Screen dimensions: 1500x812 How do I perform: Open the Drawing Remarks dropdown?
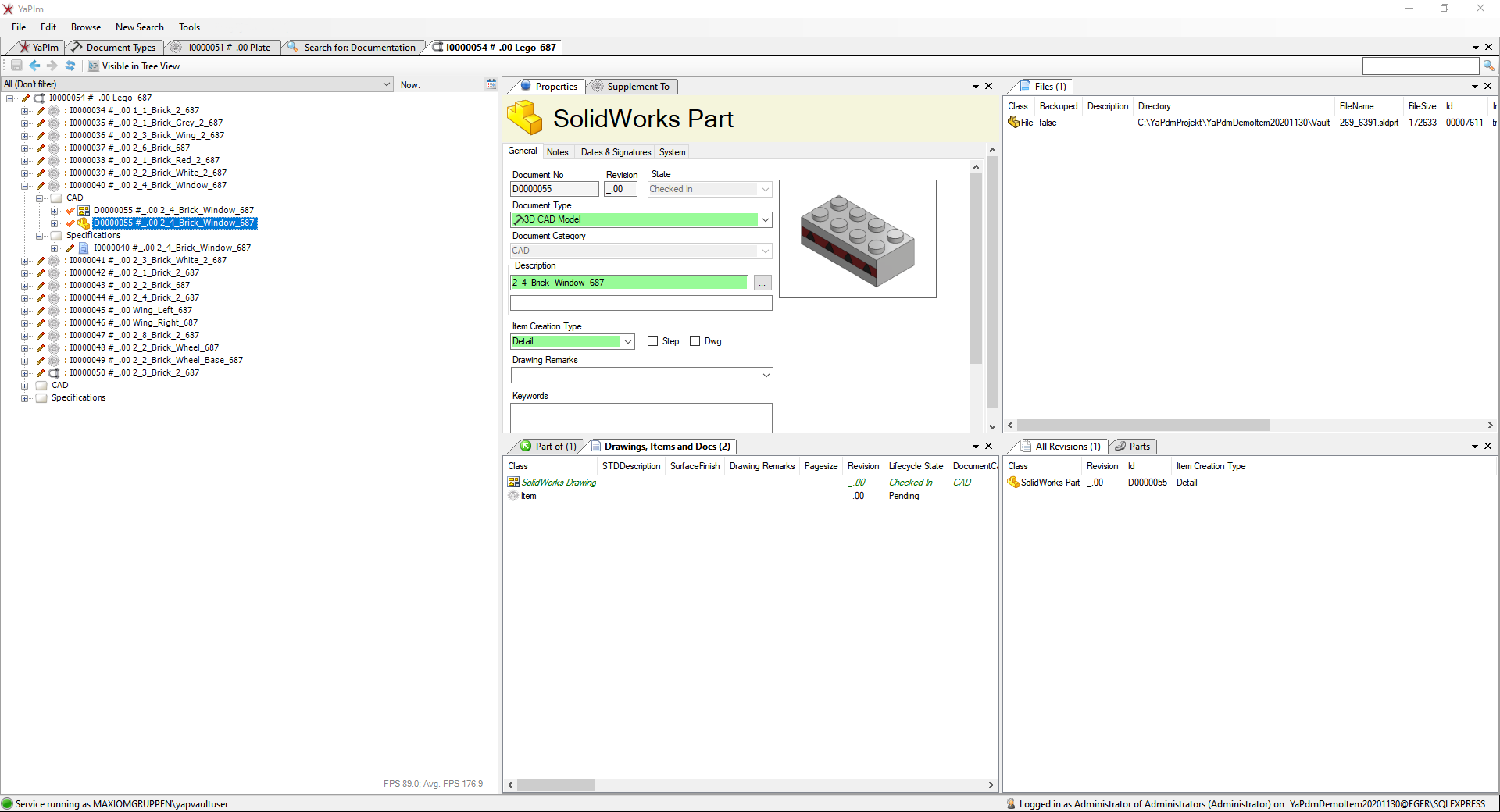766,376
